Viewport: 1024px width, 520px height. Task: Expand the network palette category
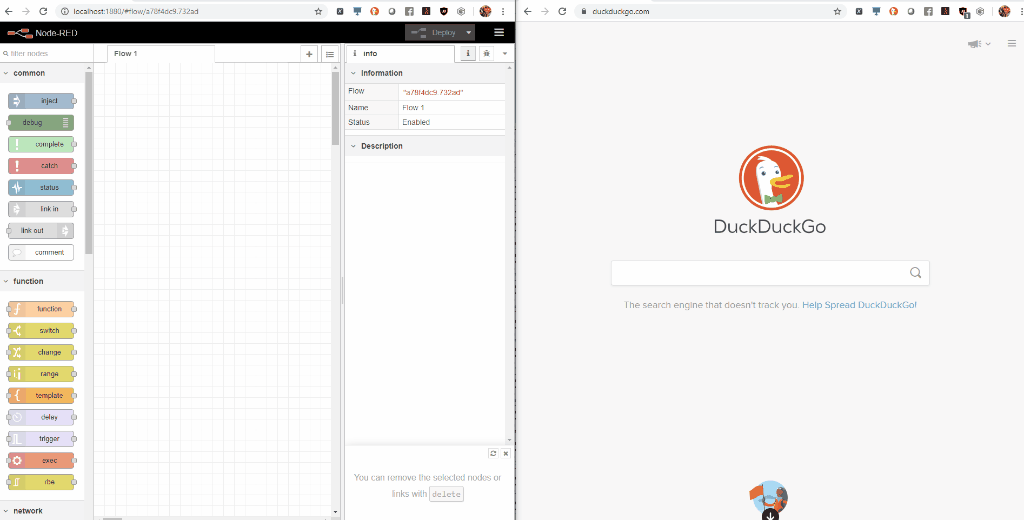27,511
